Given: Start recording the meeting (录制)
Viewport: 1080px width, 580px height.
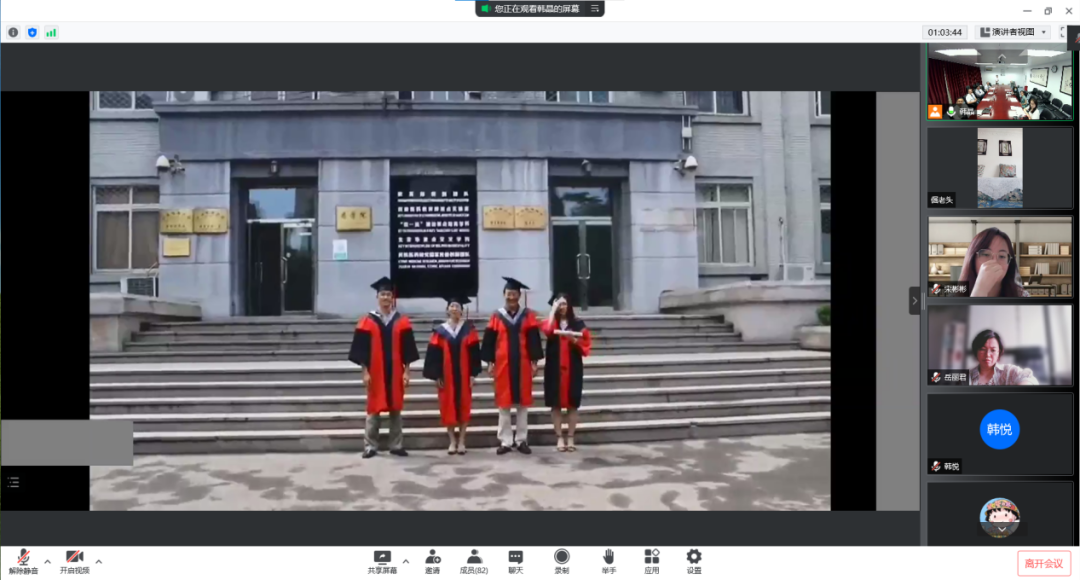Looking at the screenshot, I should pos(562,560).
